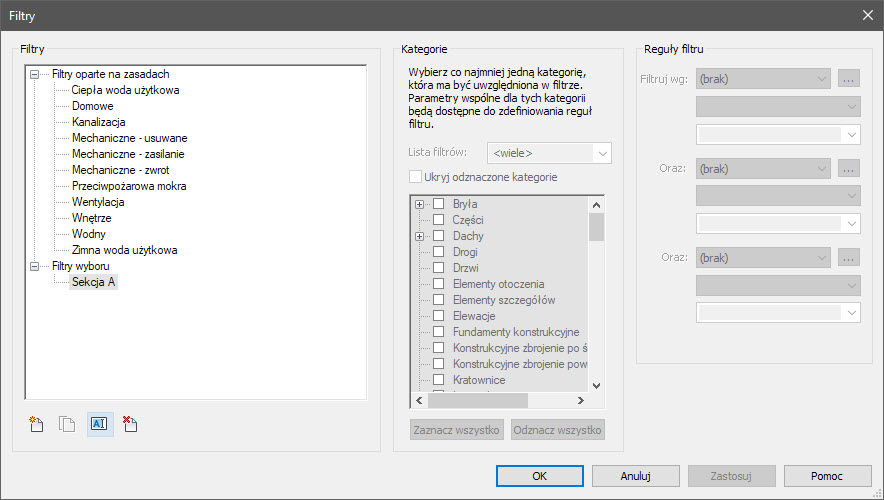Expand the Dachy category node

tap(420, 236)
